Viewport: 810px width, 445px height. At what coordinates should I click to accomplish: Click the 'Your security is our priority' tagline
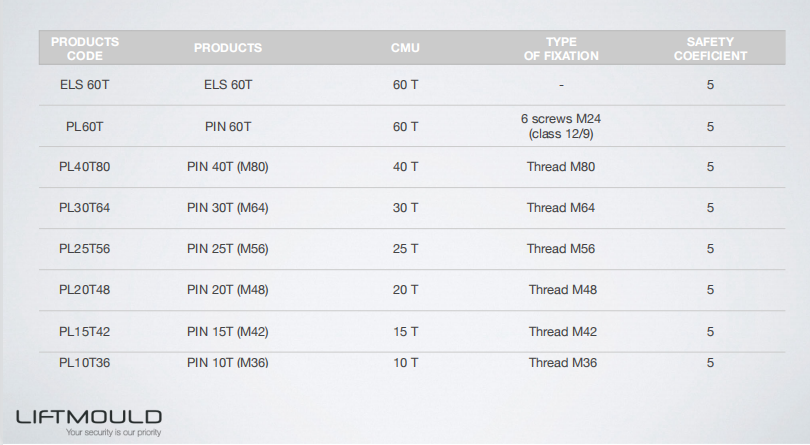pyautogui.click(x=113, y=433)
